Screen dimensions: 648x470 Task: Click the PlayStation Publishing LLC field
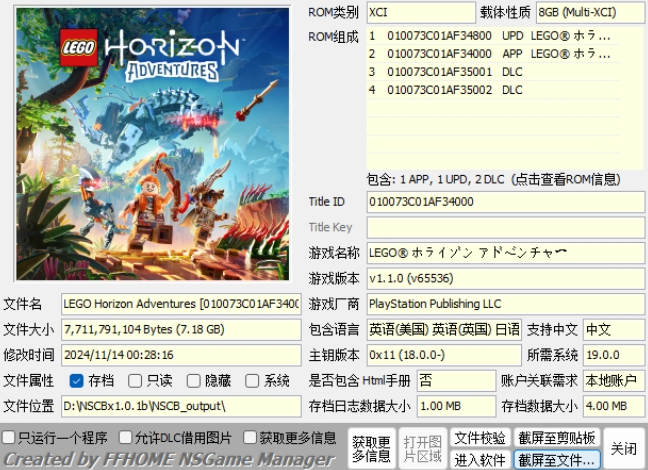pyautogui.click(x=505, y=304)
